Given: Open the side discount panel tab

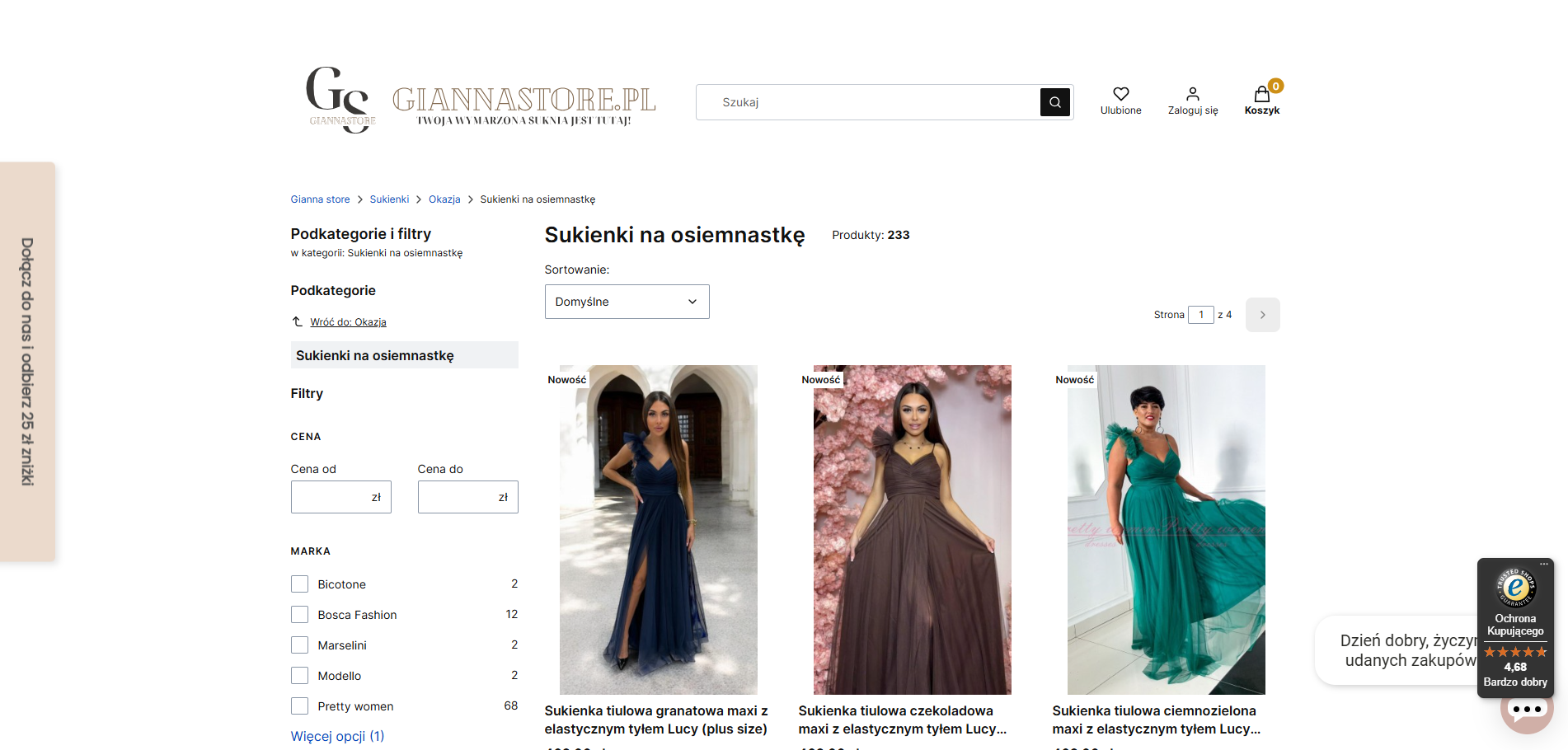Looking at the screenshot, I should (x=27, y=362).
